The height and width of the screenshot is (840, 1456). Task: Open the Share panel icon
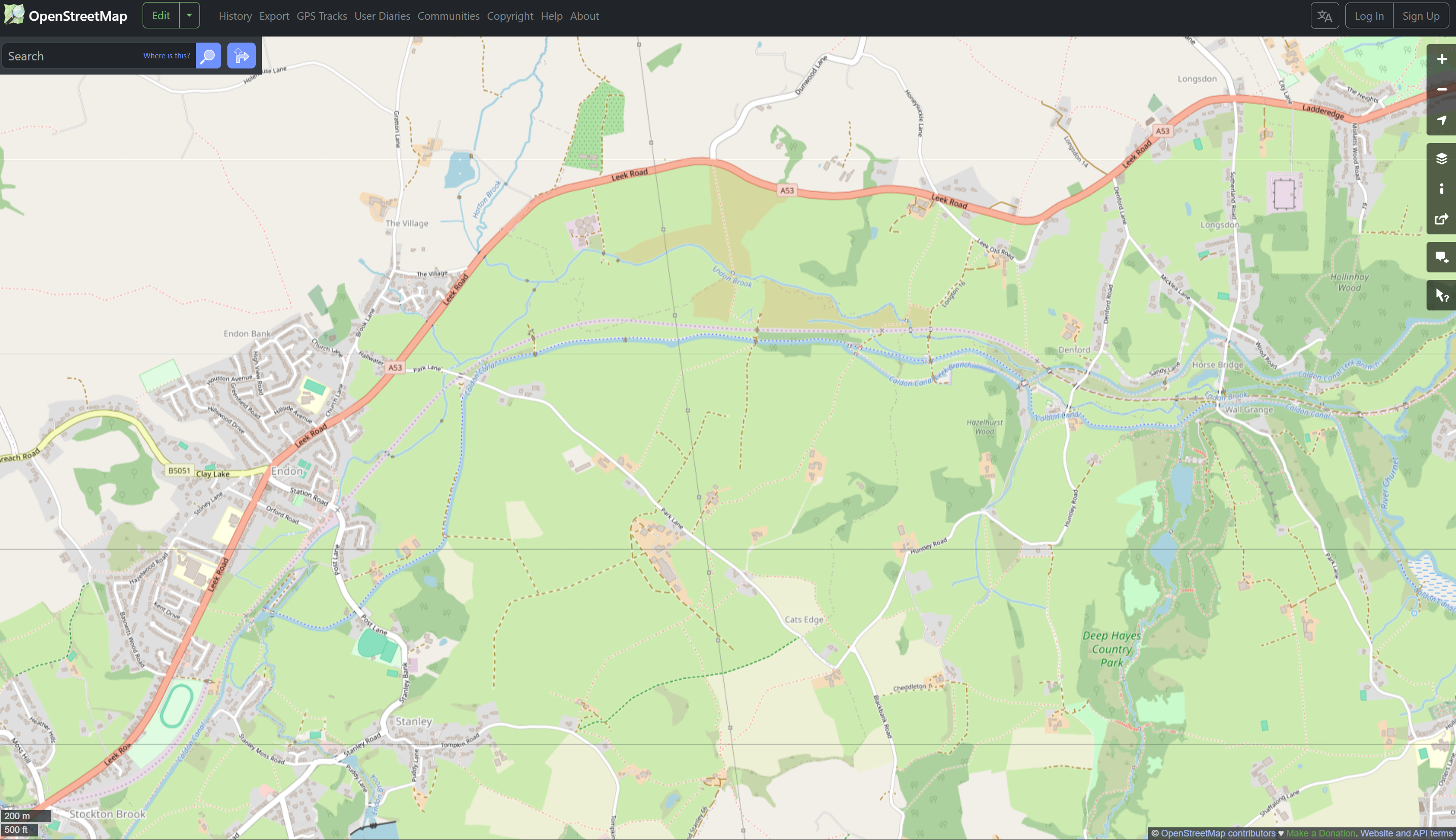1441,219
